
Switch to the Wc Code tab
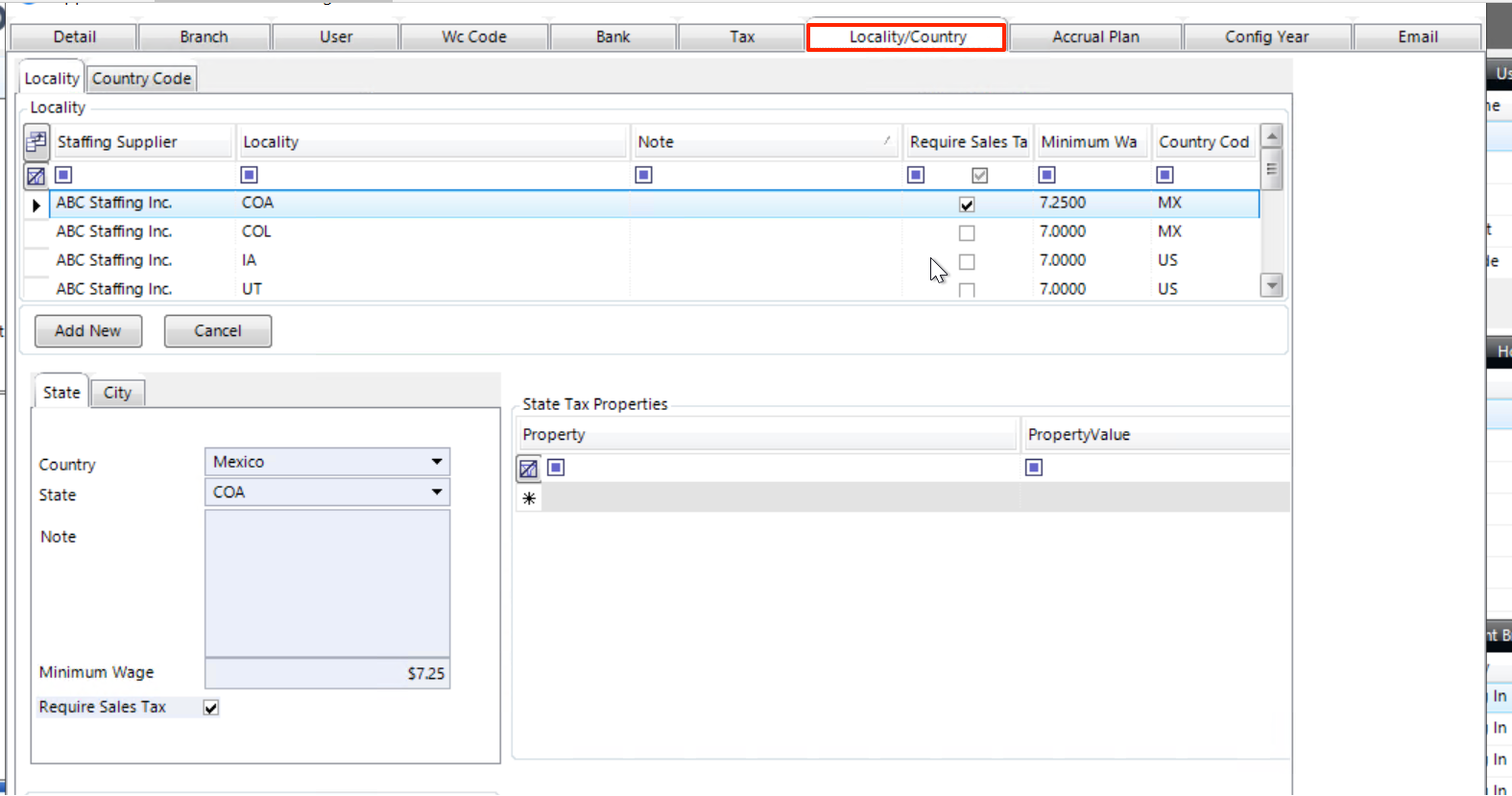pos(474,36)
